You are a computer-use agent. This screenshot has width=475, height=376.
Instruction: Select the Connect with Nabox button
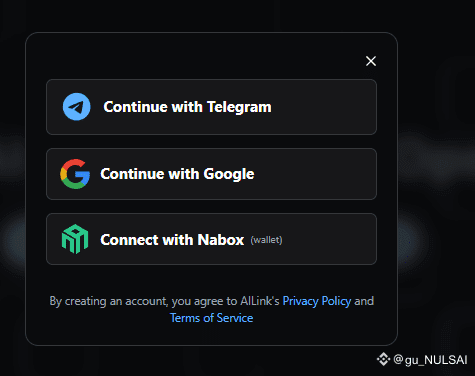coord(211,239)
